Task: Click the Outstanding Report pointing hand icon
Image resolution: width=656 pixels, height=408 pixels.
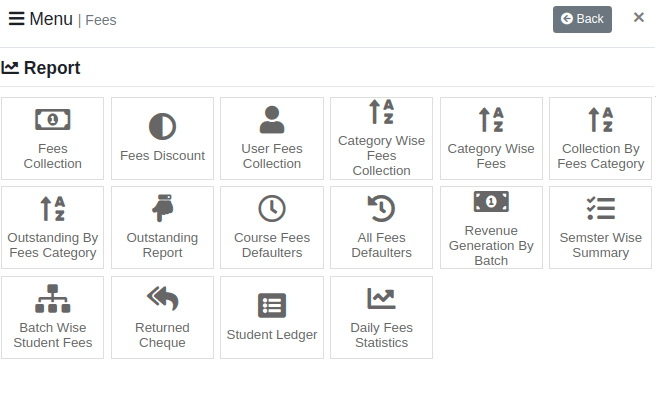Action: [162, 208]
